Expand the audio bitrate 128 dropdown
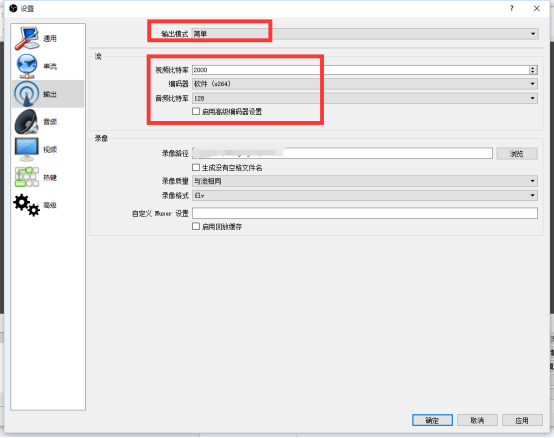 pyautogui.click(x=365, y=98)
